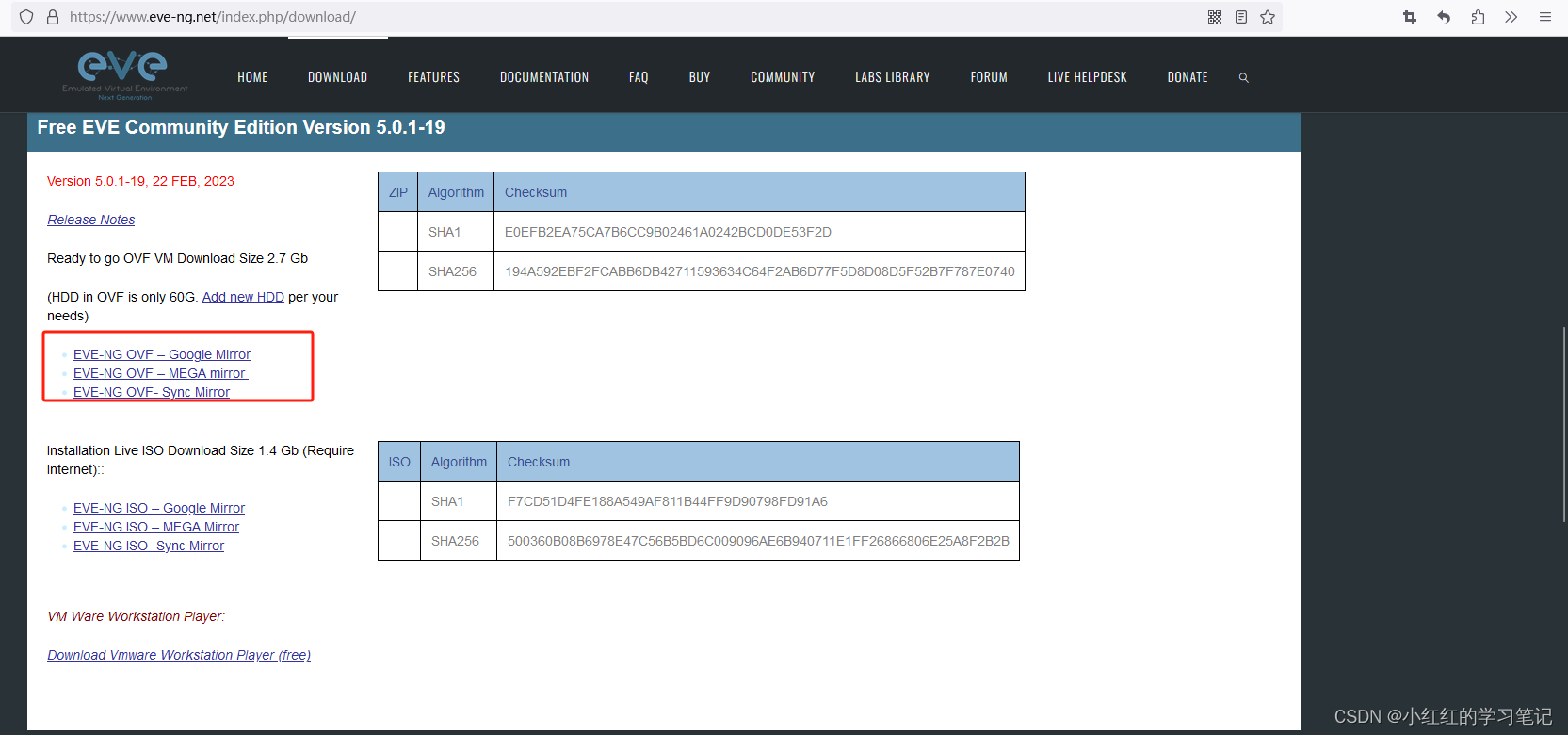
Task: Download EVE-NG ISO from MEGA Mirror
Action: coord(156,527)
